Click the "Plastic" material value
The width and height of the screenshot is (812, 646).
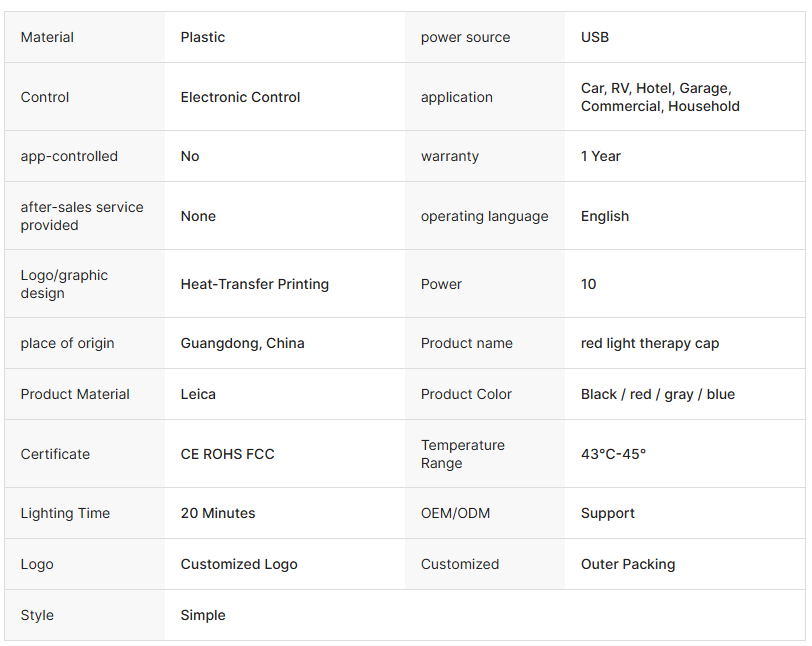point(203,37)
